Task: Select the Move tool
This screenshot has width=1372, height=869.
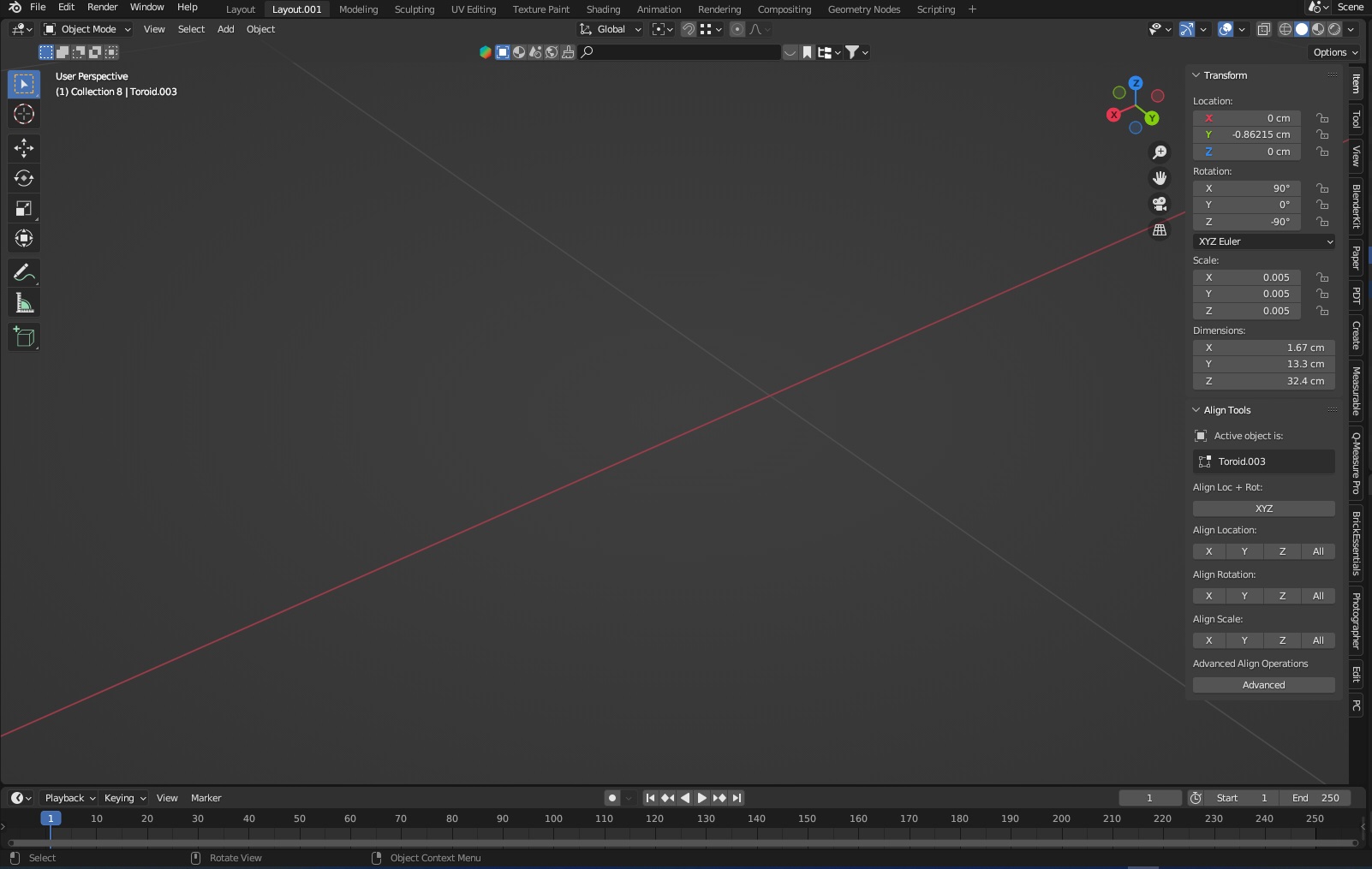Action: 24,148
